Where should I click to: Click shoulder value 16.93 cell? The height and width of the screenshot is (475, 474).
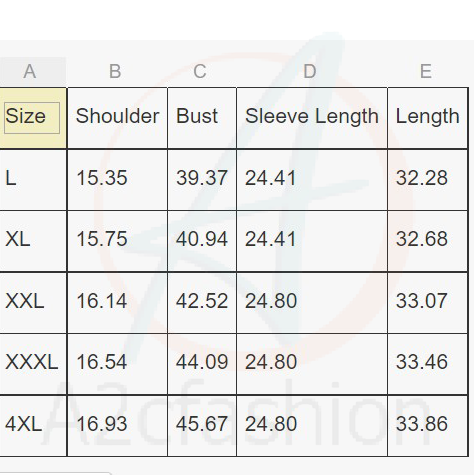click(x=117, y=426)
